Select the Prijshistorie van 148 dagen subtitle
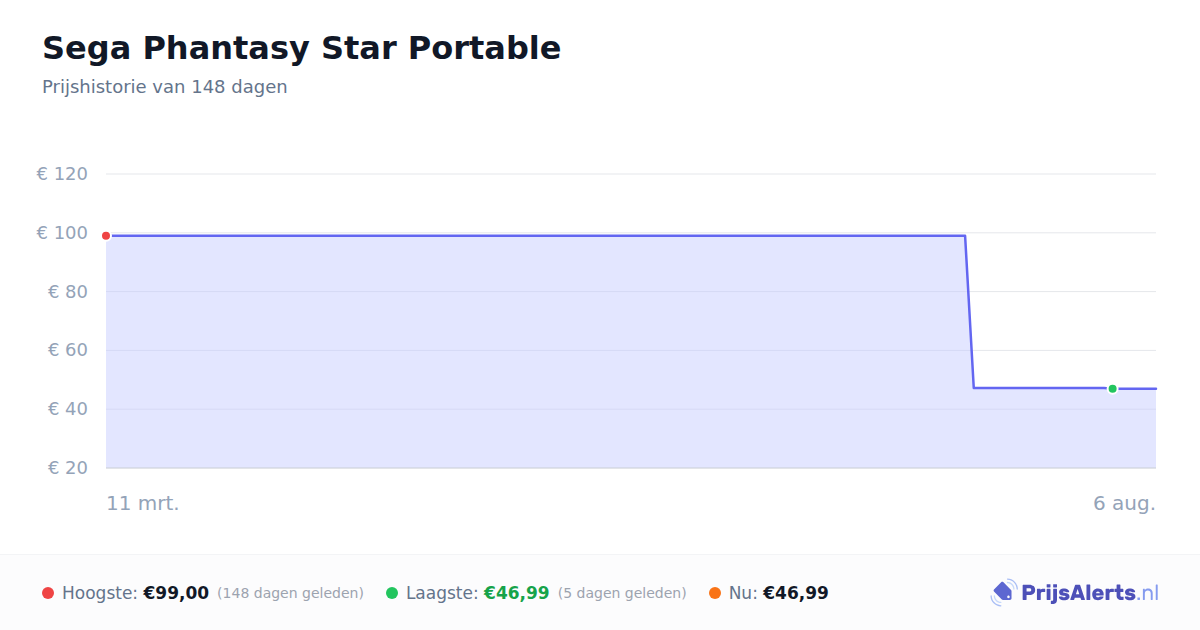The width and height of the screenshot is (1200, 630). [165, 87]
